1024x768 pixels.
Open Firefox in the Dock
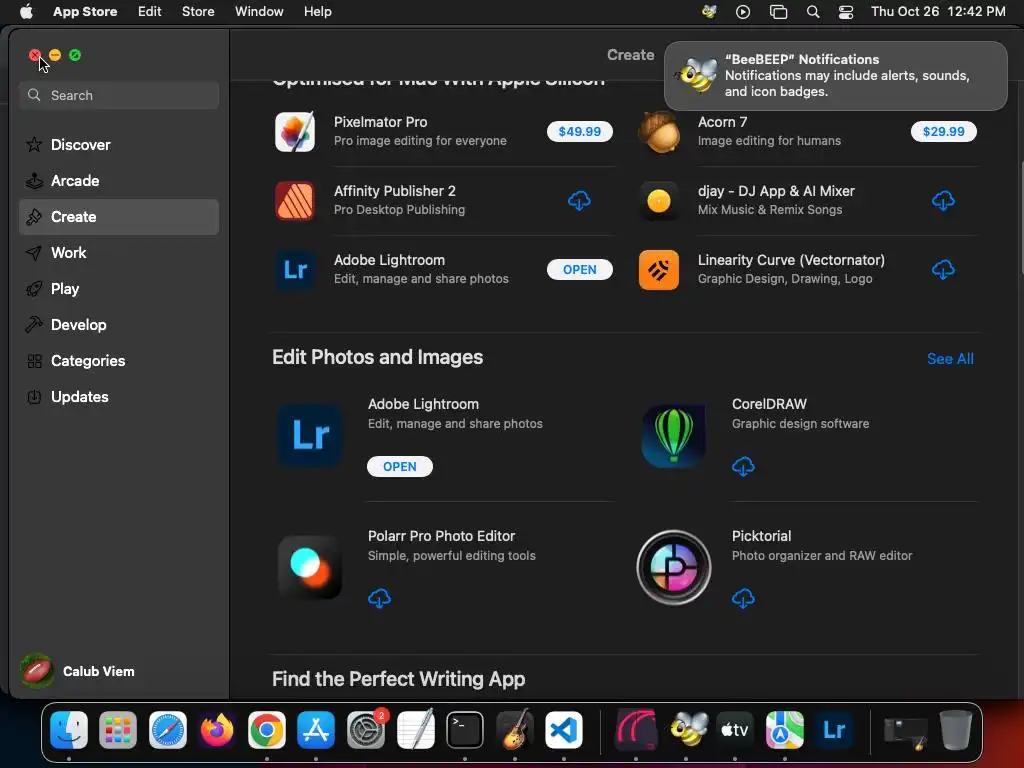217,729
